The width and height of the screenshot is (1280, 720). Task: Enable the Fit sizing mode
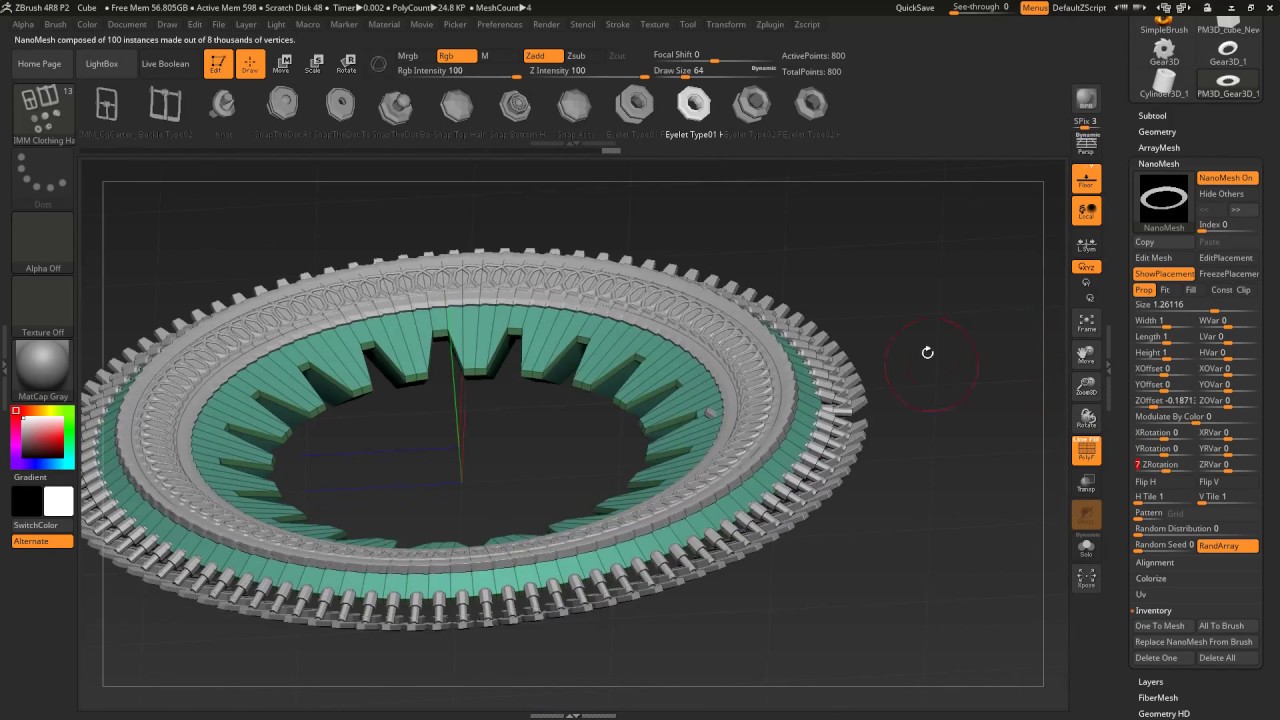tap(1165, 290)
